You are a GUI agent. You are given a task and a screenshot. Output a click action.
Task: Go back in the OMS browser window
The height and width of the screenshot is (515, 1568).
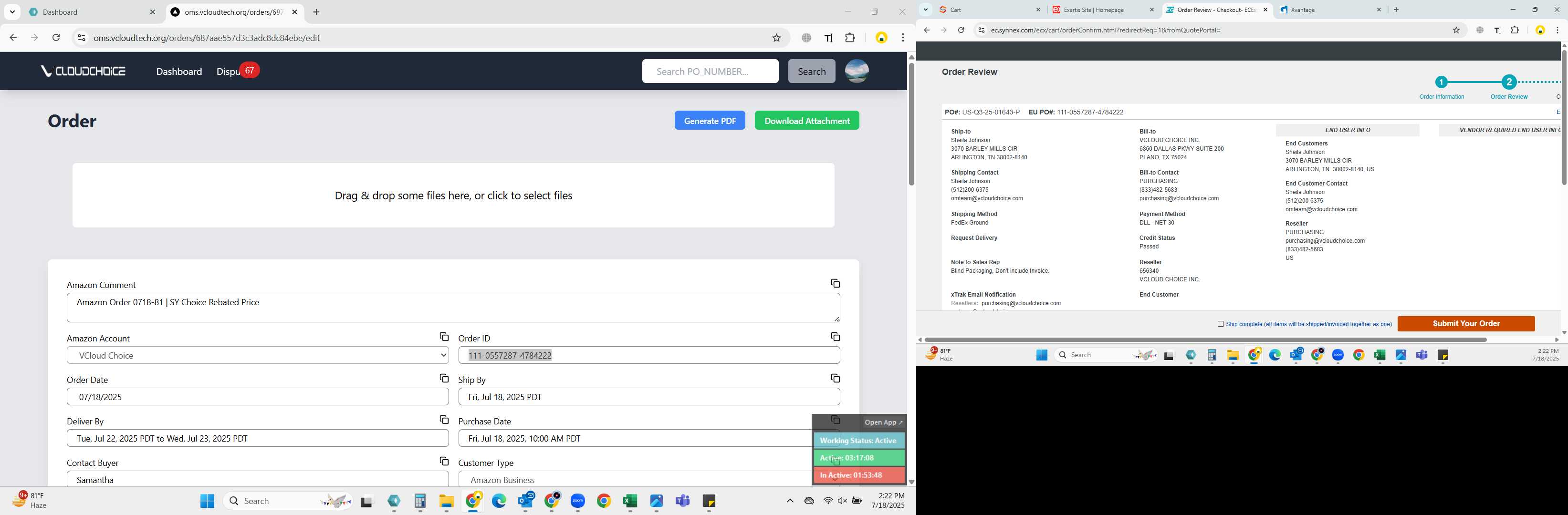coord(13,38)
